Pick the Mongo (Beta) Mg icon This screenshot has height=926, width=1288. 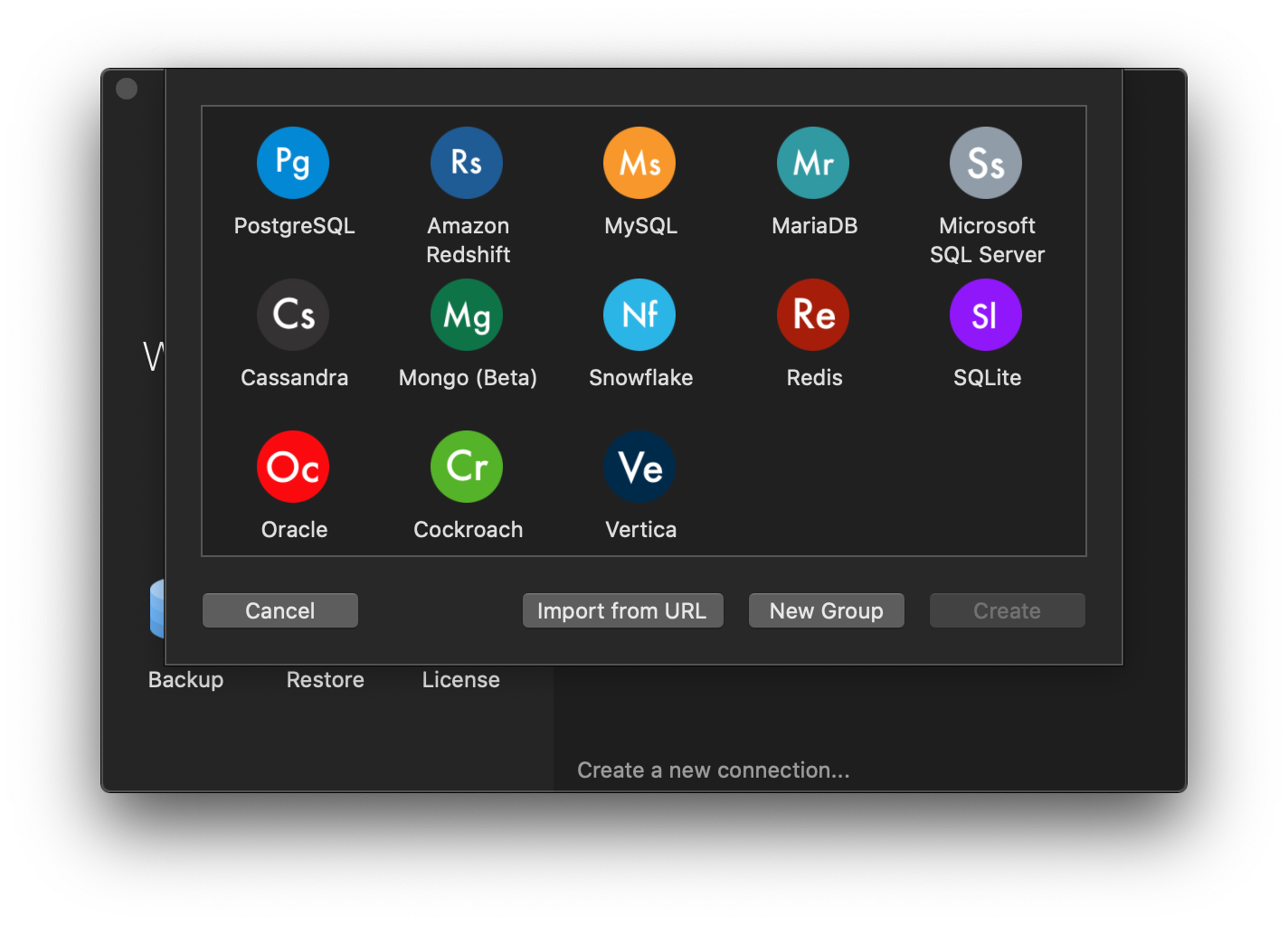[x=467, y=315]
